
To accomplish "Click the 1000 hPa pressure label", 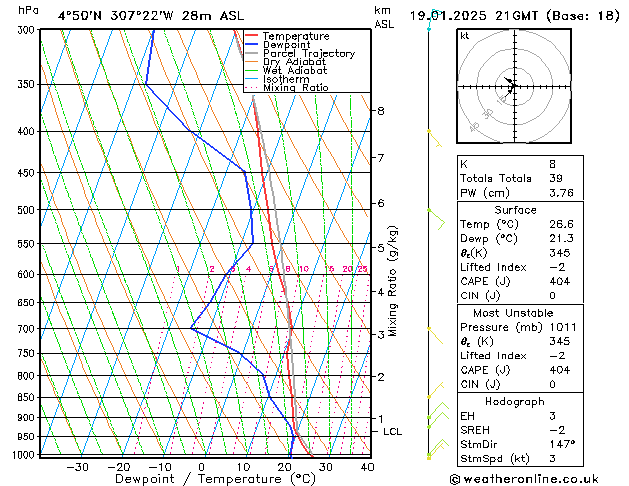I will tap(26, 455).
